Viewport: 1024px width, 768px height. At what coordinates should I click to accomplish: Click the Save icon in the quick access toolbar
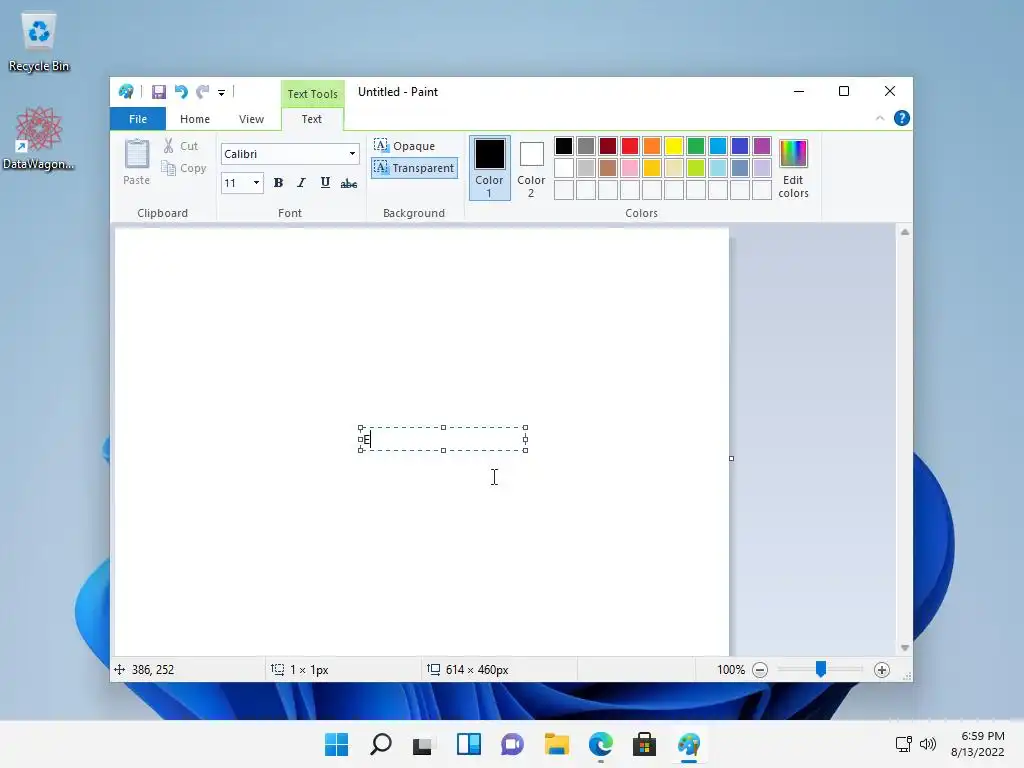pos(159,92)
